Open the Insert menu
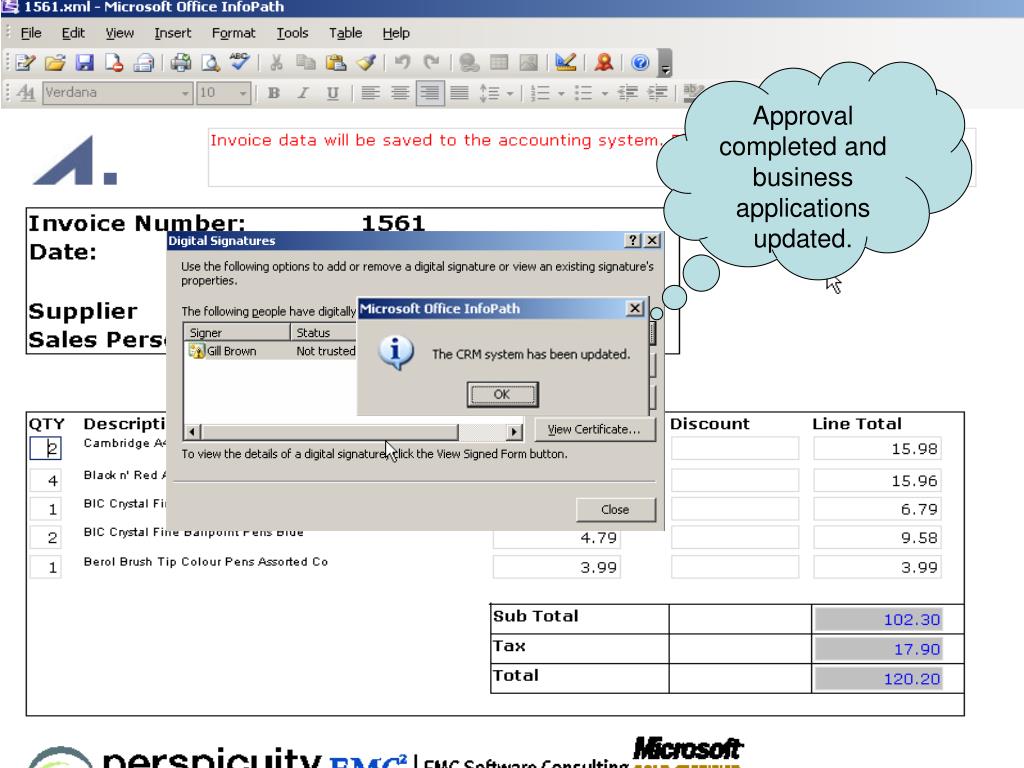The image size is (1024, 768). [172, 33]
